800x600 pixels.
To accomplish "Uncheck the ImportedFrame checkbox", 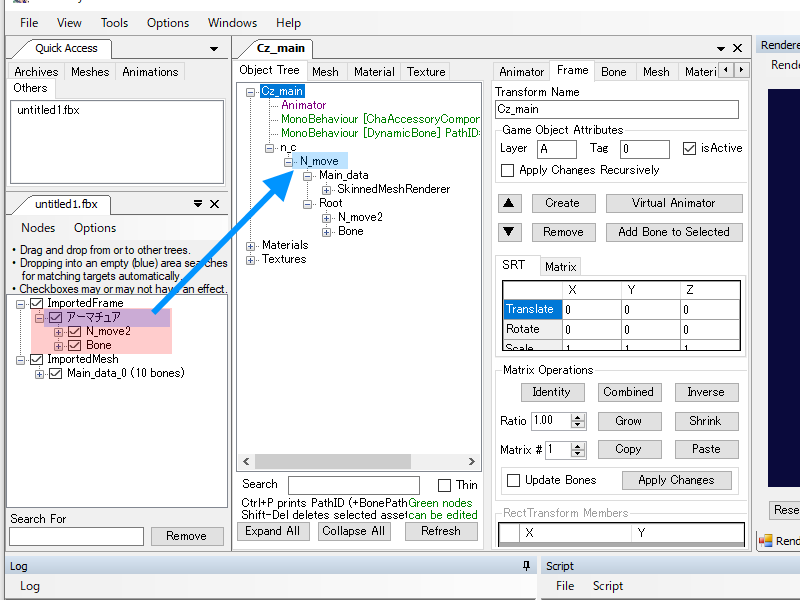I will (x=36, y=304).
